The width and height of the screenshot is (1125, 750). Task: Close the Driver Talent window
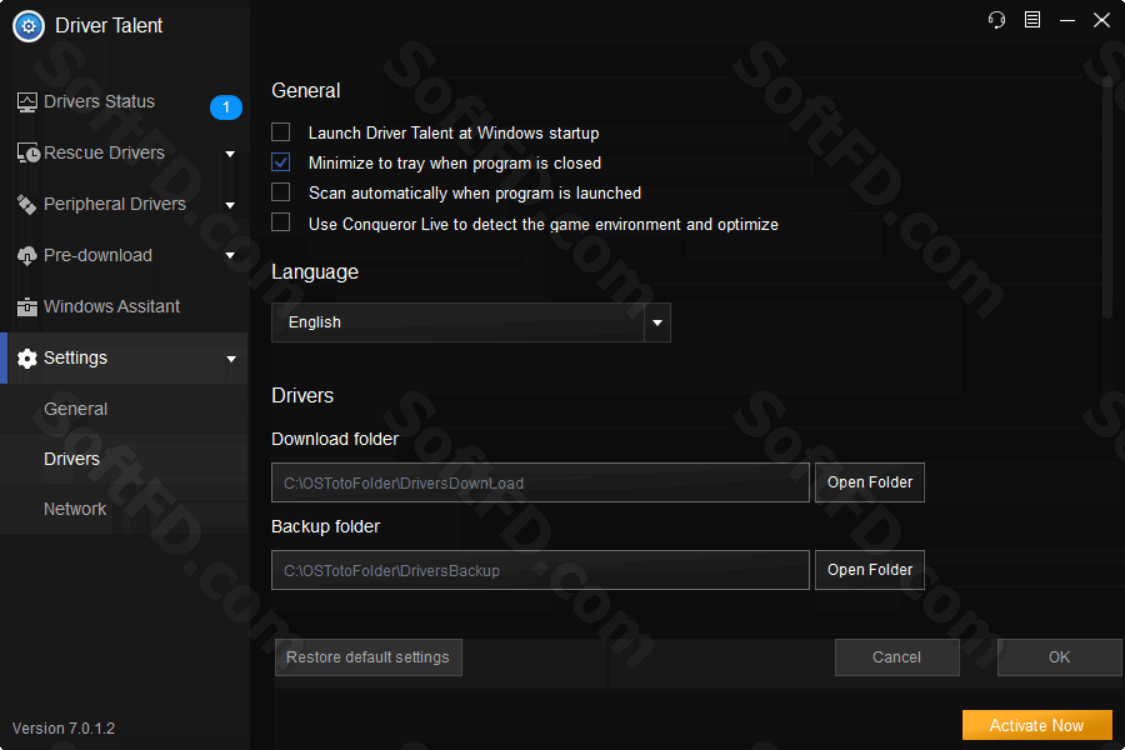pos(1101,20)
